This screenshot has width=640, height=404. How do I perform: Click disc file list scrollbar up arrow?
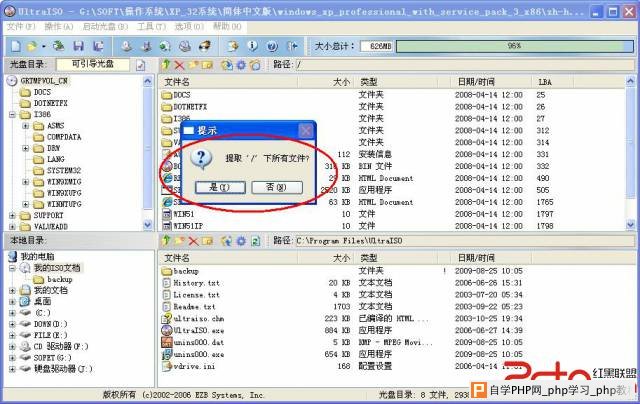click(630, 81)
